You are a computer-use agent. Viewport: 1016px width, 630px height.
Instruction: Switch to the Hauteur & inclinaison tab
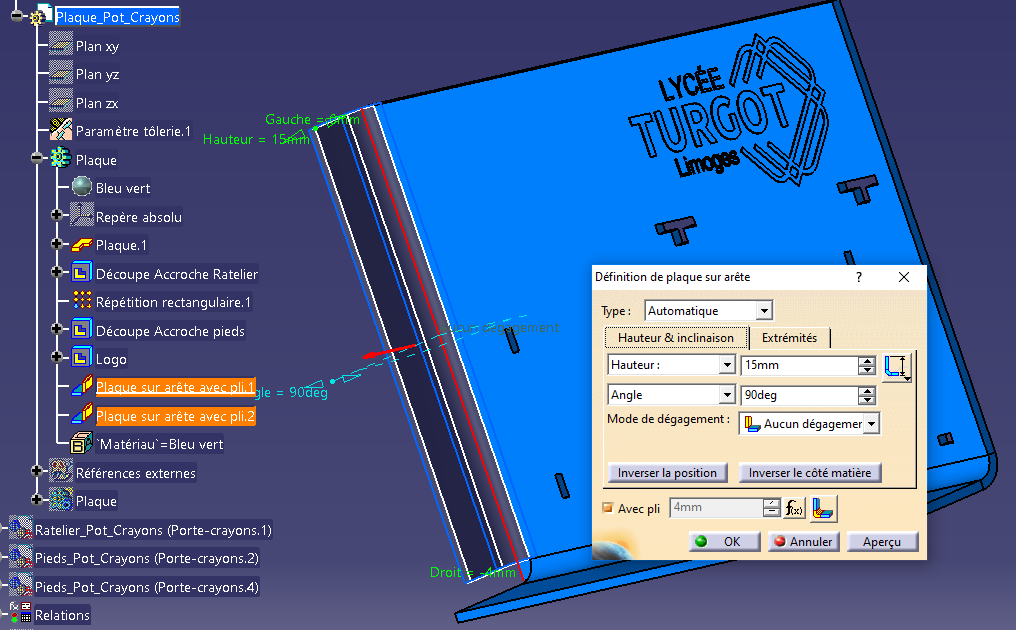coord(676,338)
